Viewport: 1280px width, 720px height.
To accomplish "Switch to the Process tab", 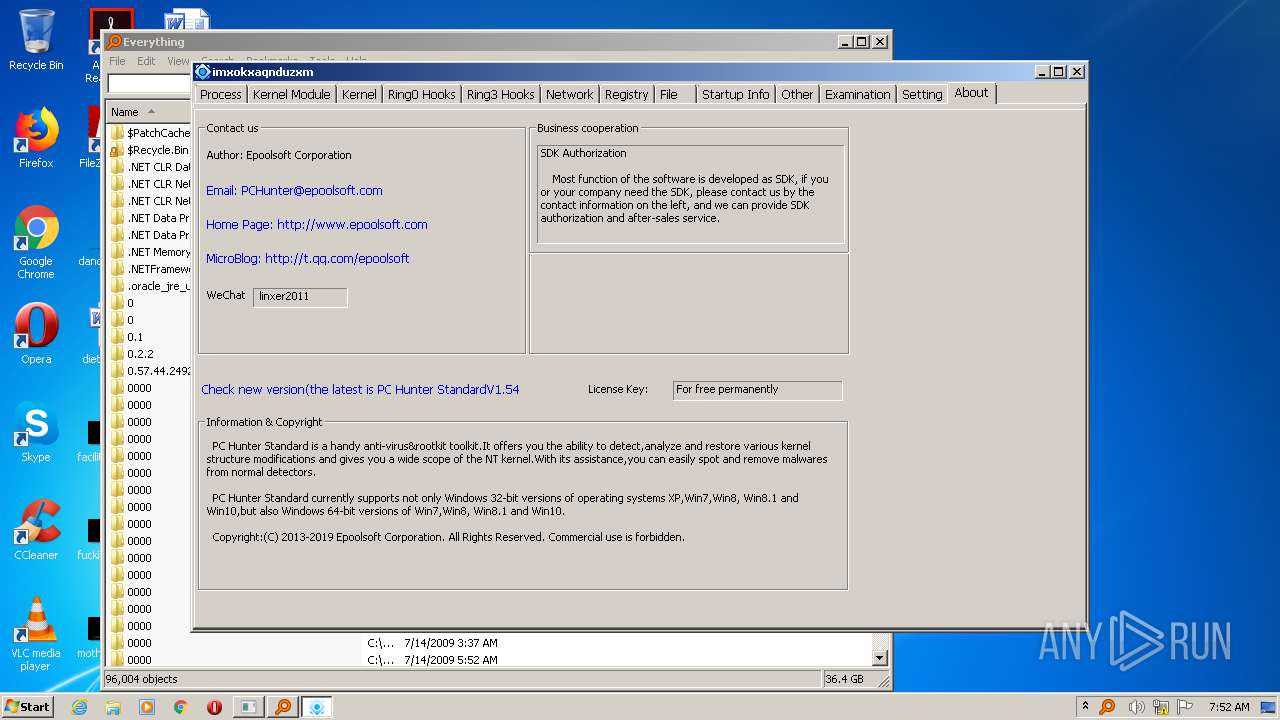I will (x=220, y=94).
